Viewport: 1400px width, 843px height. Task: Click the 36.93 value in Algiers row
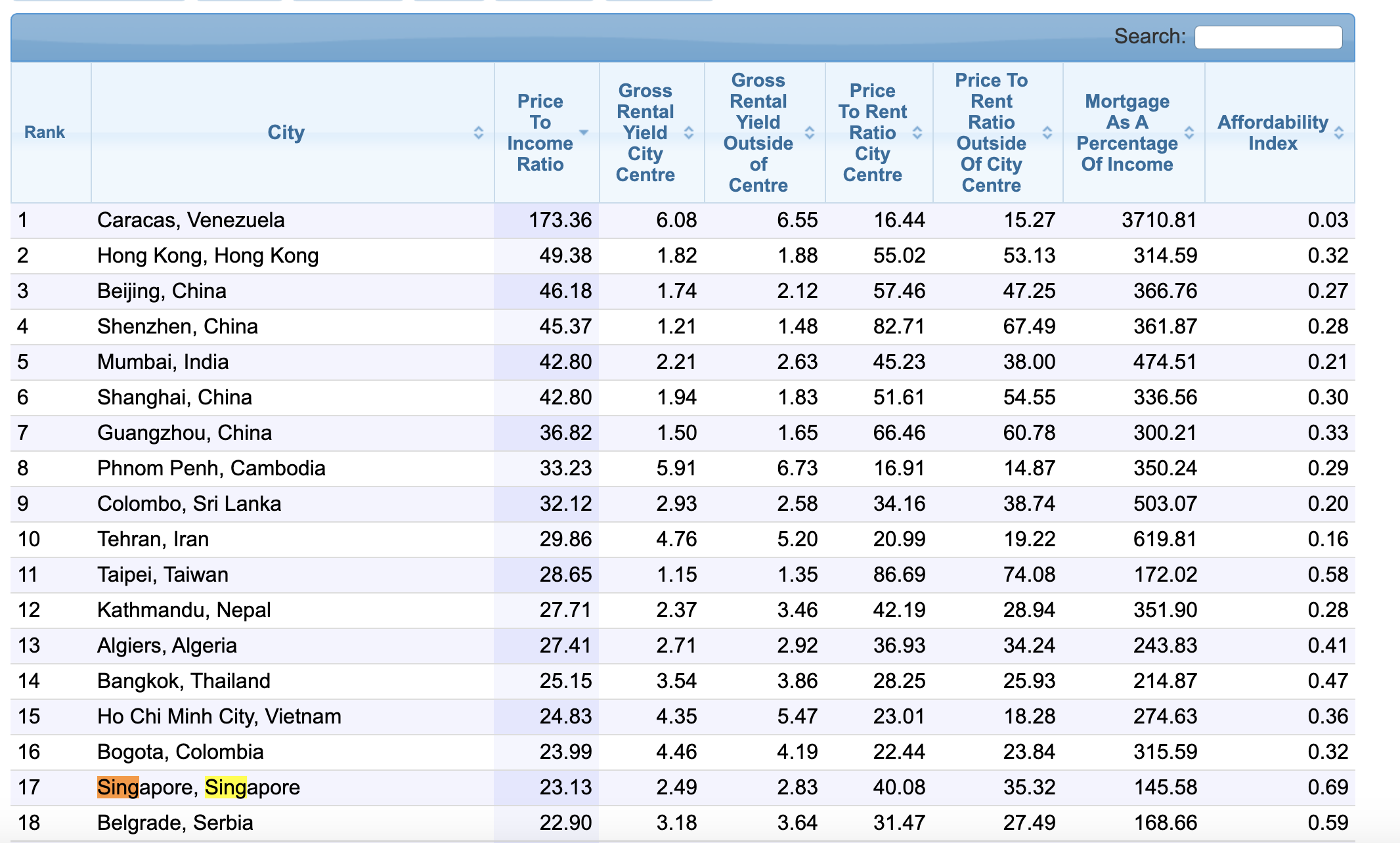click(899, 645)
